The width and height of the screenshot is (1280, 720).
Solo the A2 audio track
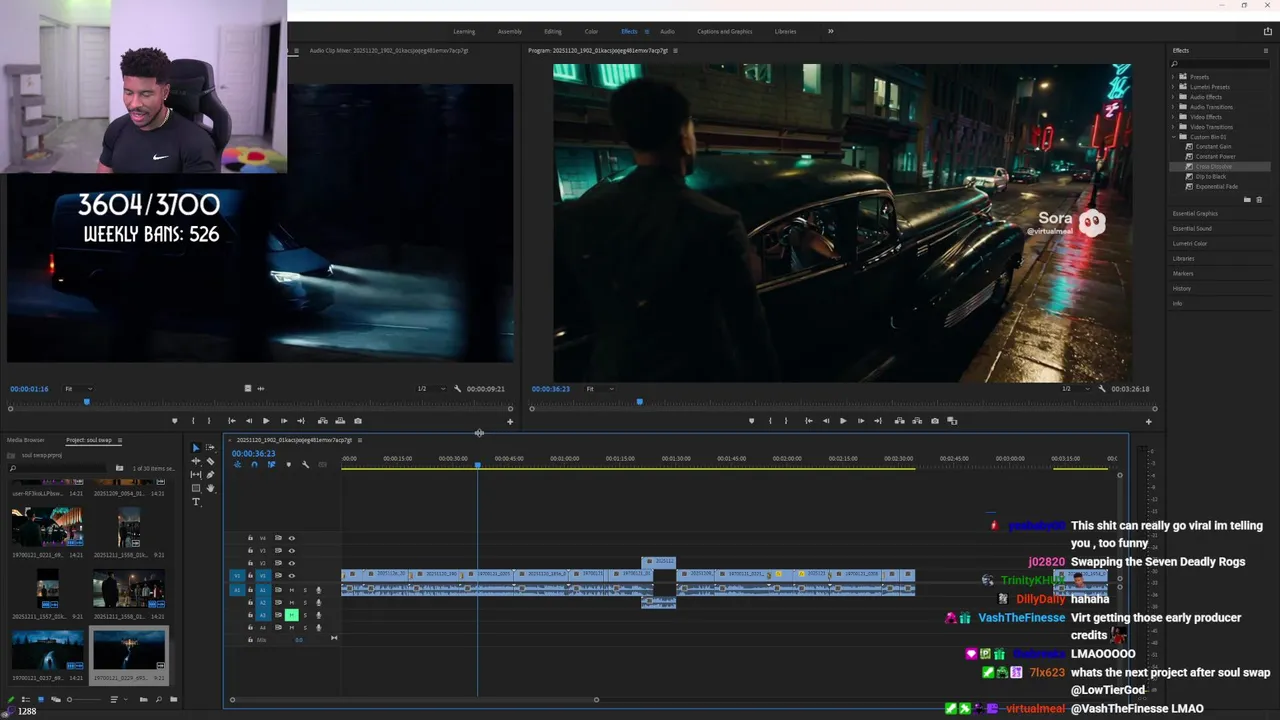coord(305,602)
